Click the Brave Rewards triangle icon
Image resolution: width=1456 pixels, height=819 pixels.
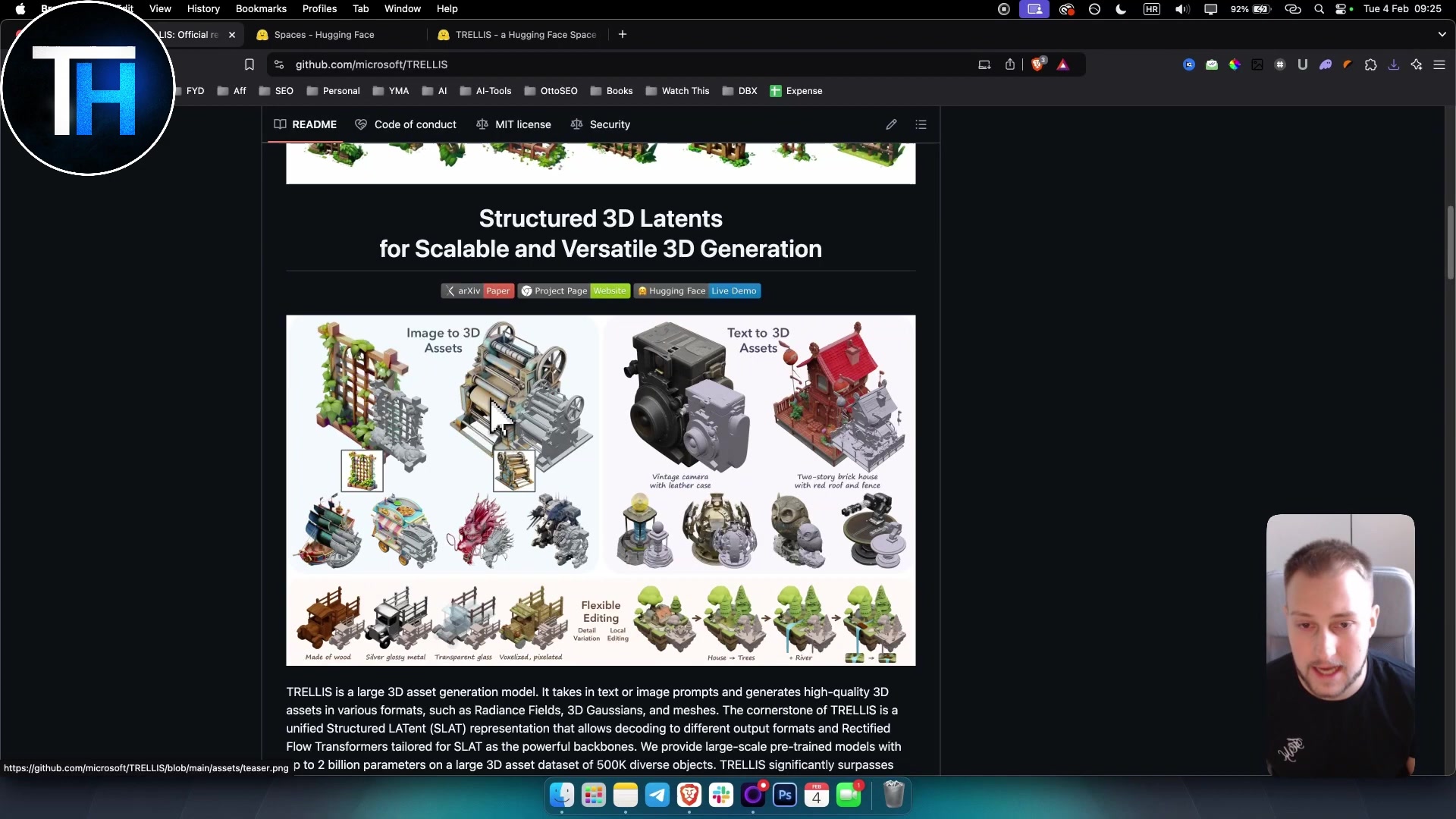[1063, 64]
